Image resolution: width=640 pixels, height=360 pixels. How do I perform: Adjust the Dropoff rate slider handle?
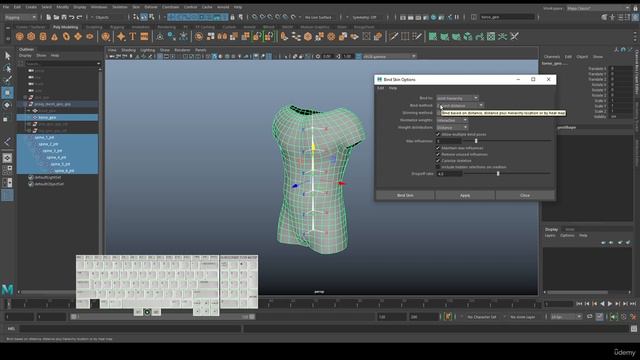click(498, 173)
